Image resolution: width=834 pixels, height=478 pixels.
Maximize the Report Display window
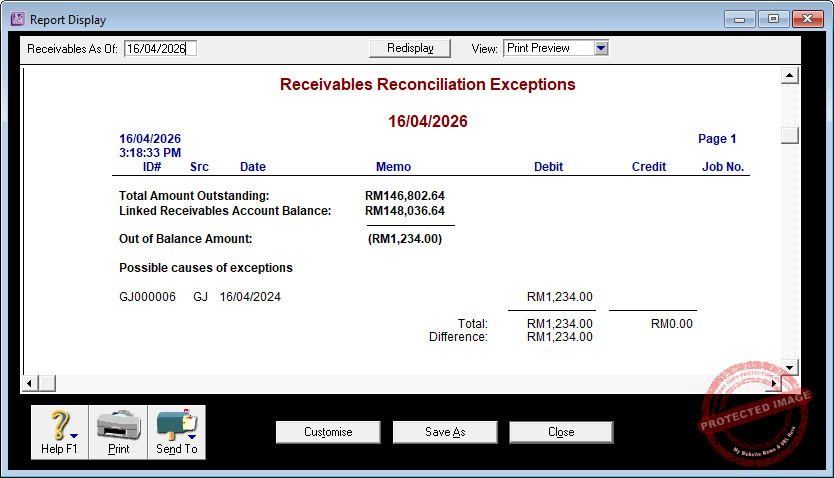[x=773, y=19]
